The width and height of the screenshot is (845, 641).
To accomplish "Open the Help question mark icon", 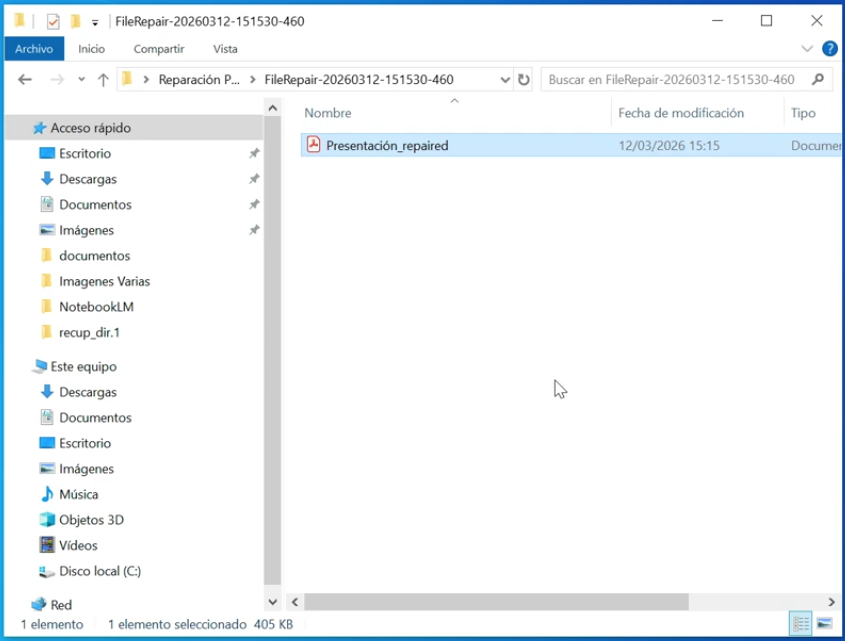I will click(x=829, y=48).
